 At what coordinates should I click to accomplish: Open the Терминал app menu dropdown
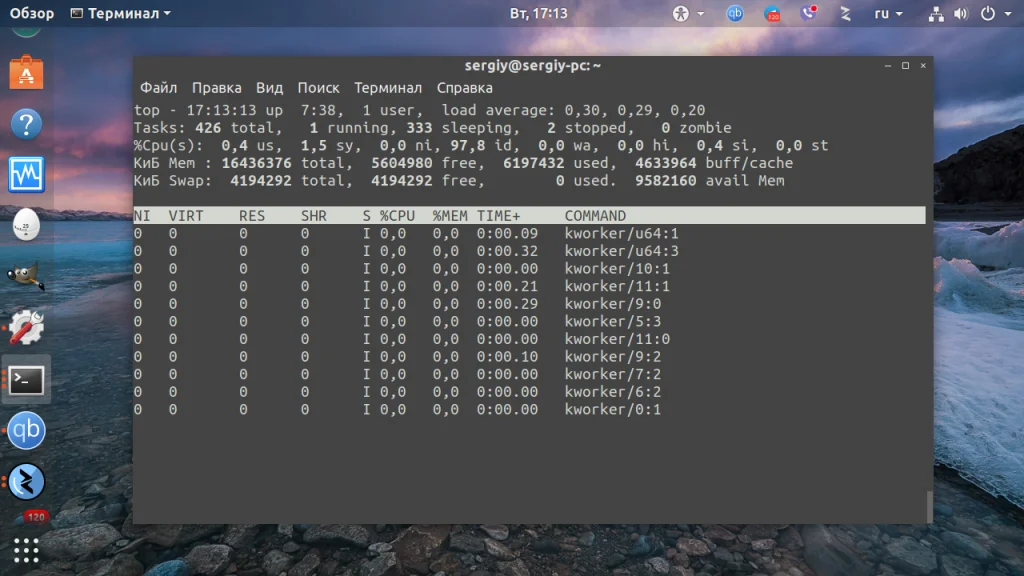(x=121, y=13)
